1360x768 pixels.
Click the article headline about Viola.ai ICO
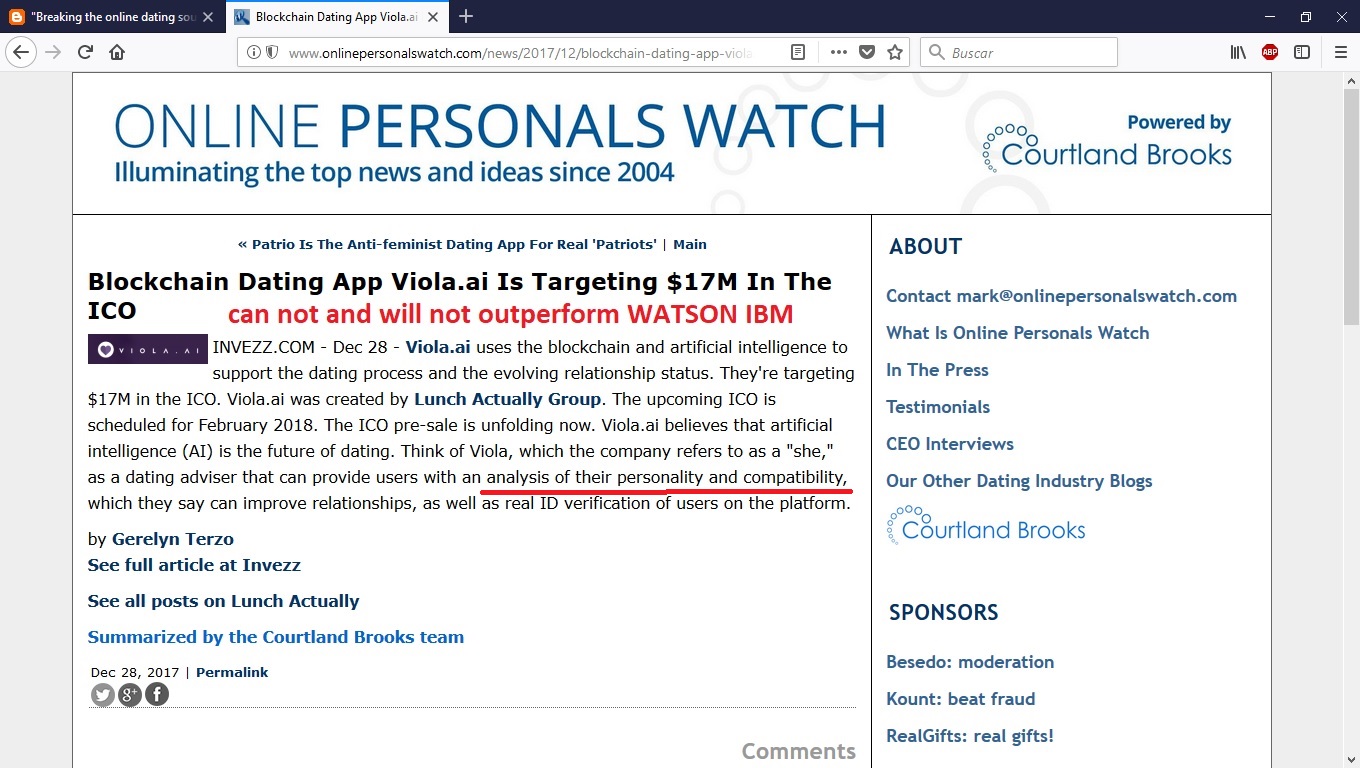(460, 295)
